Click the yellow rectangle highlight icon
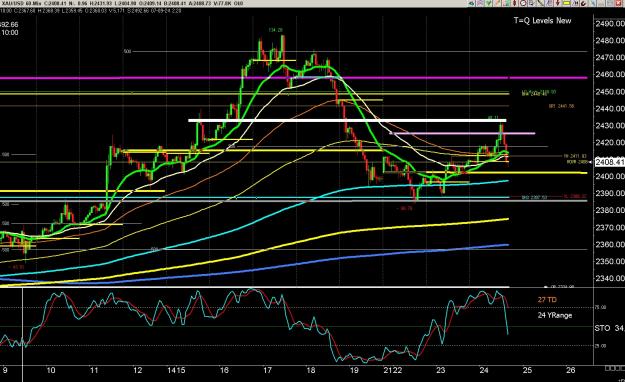 tap(566, 4)
